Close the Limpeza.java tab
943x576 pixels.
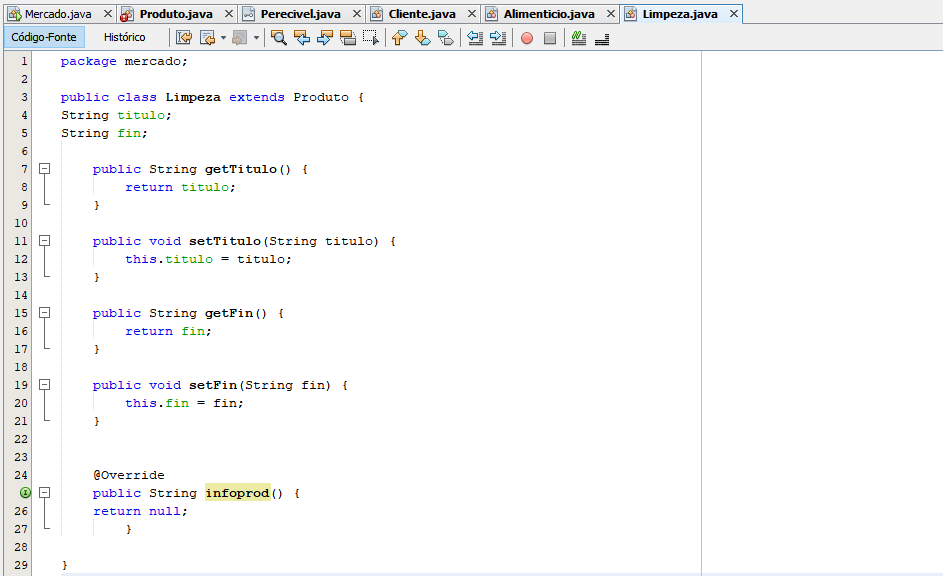click(734, 13)
